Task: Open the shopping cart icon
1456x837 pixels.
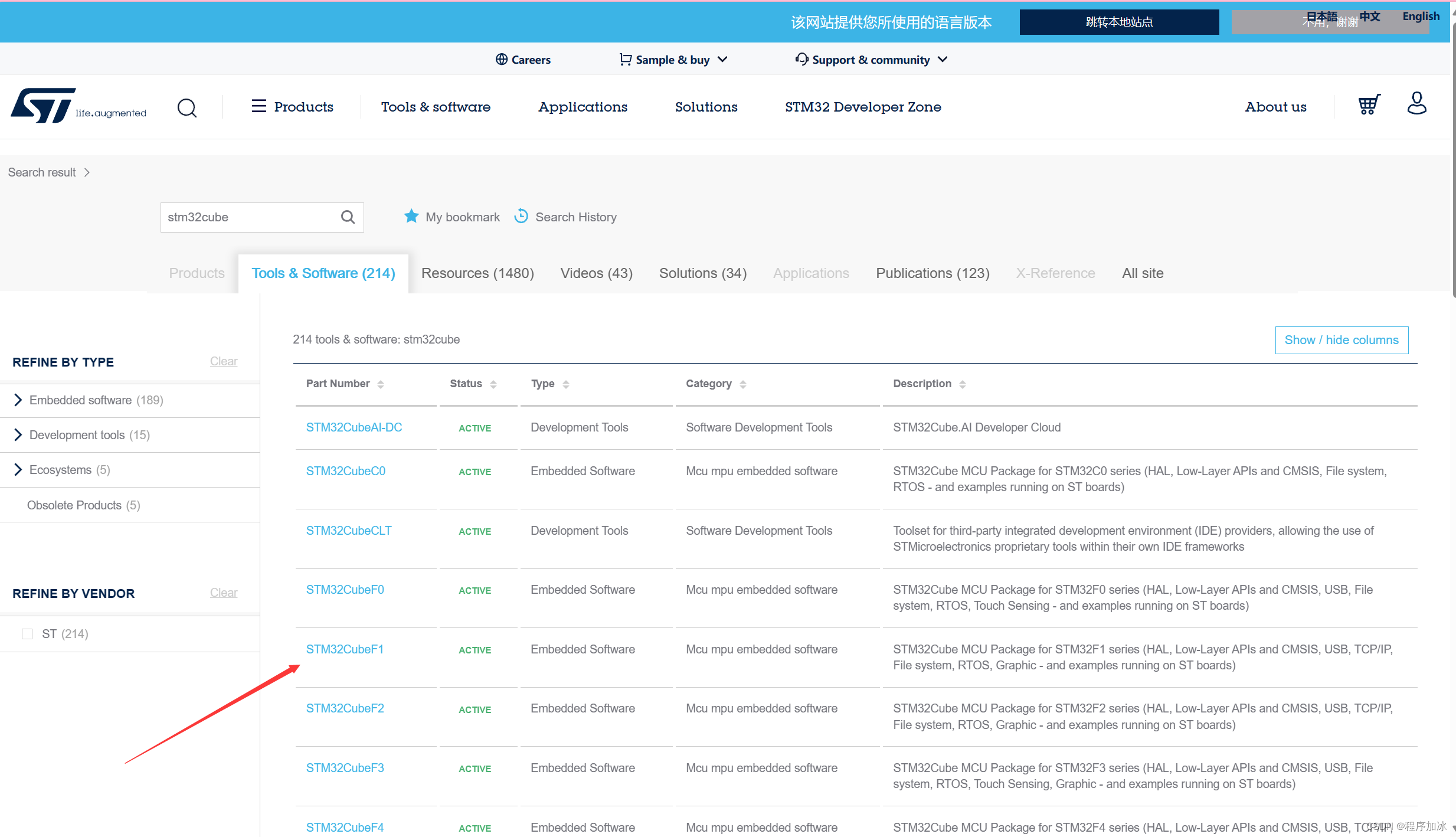Action: (1369, 105)
